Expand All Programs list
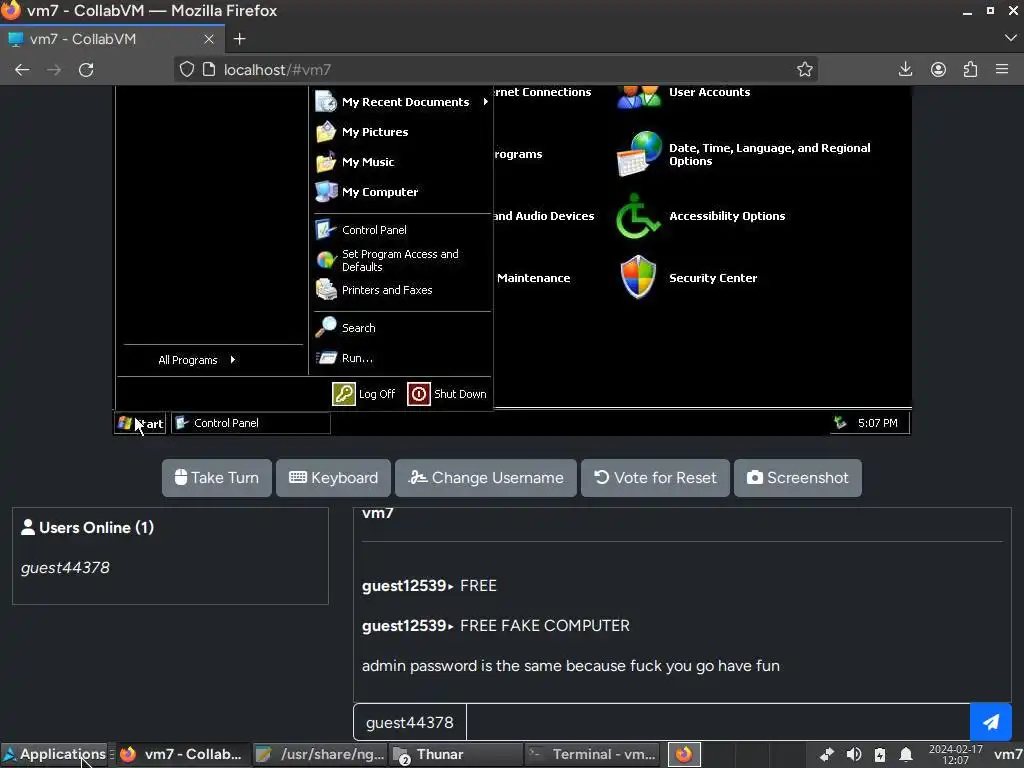The height and width of the screenshot is (768, 1024). [x=197, y=360]
